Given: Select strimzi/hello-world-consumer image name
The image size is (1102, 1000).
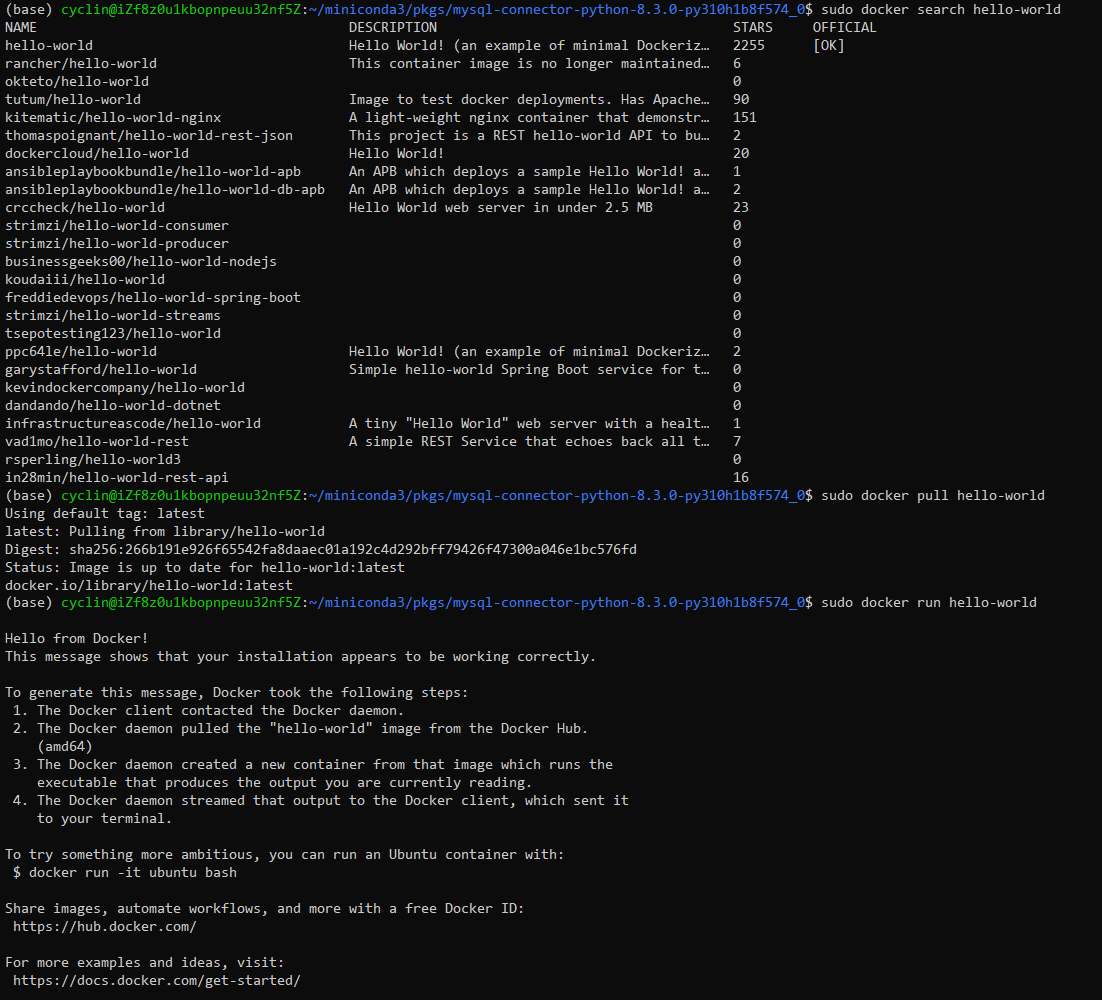Looking at the screenshot, I should click(117, 226).
